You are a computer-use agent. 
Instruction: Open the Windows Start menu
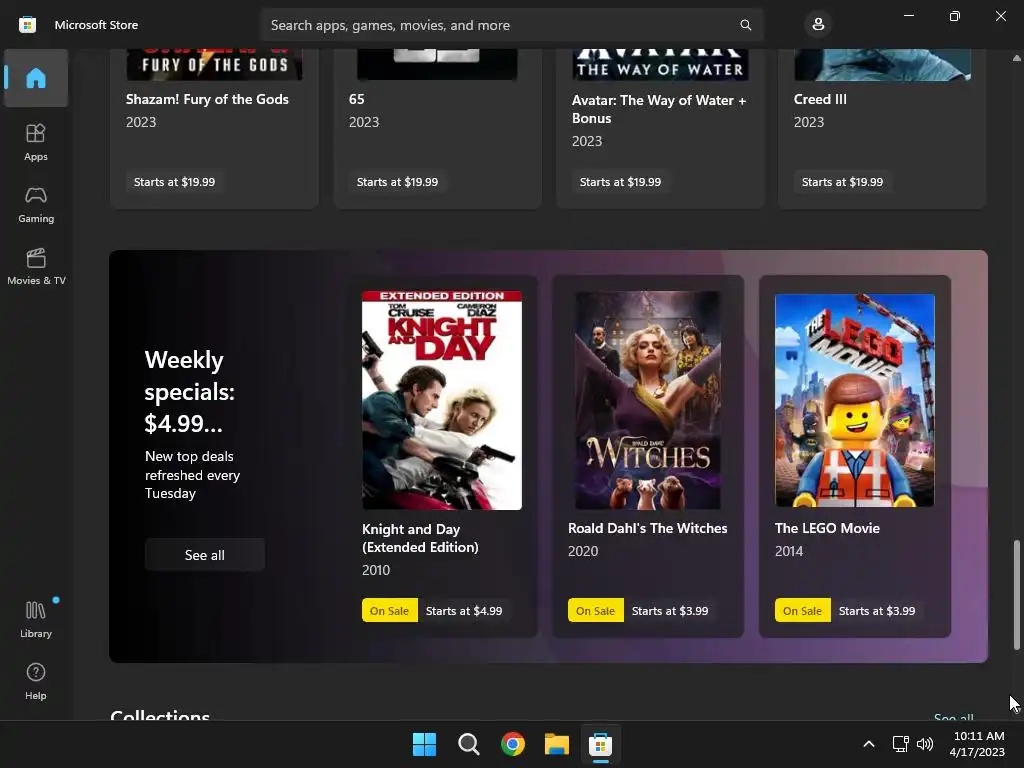coord(424,744)
